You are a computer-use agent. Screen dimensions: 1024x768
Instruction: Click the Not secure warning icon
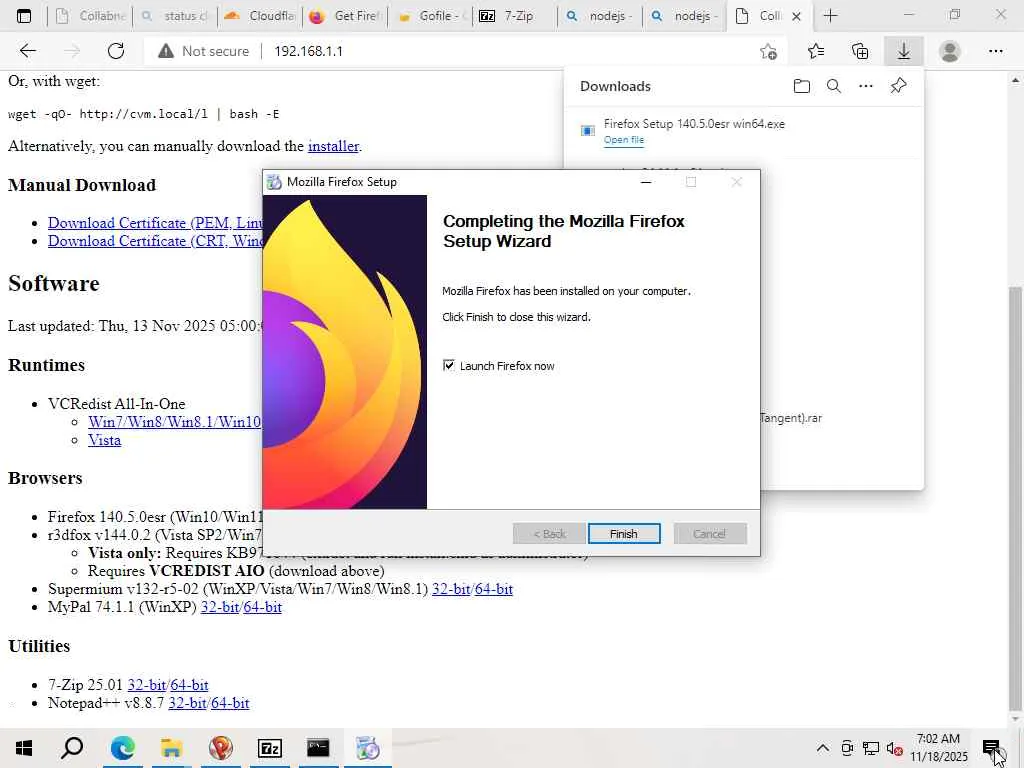pyautogui.click(x=166, y=51)
